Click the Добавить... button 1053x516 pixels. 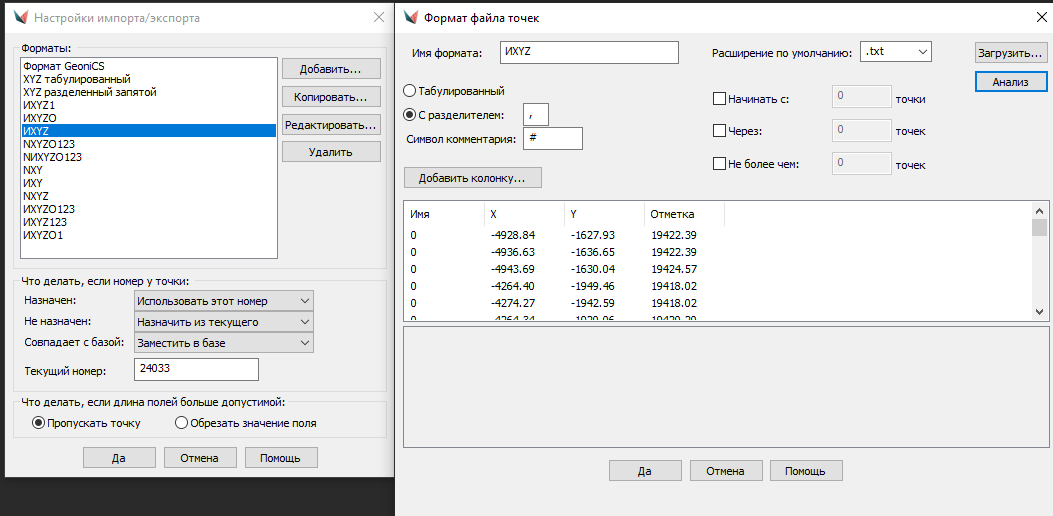pos(331,69)
